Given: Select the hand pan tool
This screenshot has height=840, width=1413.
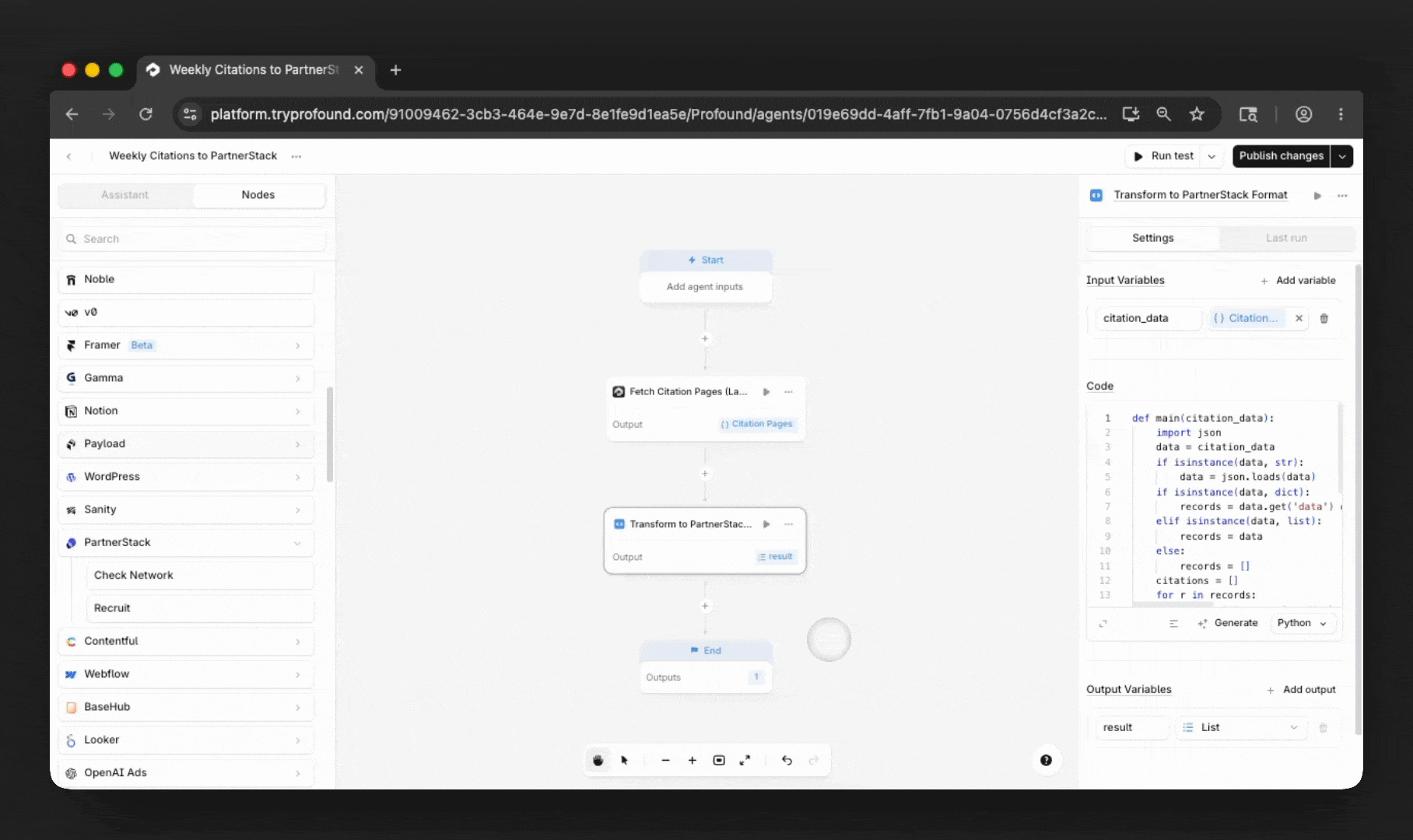Looking at the screenshot, I should pos(598,760).
